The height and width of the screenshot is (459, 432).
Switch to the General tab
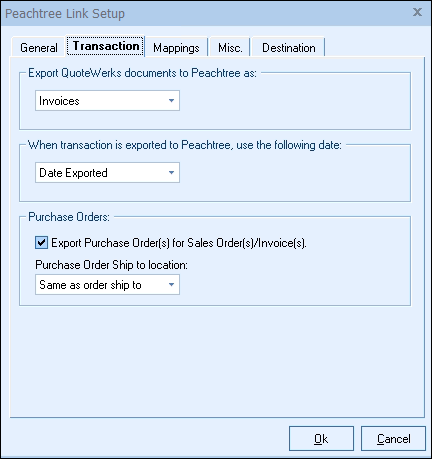(38, 48)
